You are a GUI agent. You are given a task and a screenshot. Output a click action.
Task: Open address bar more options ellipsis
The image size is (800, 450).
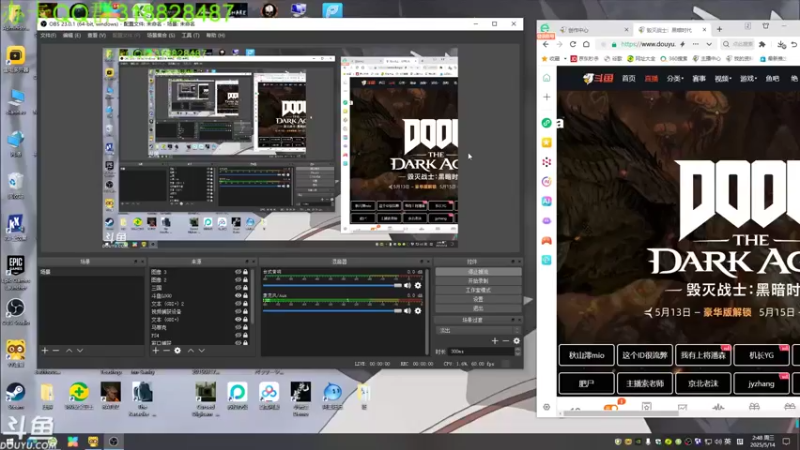click(x=695, y=44)
